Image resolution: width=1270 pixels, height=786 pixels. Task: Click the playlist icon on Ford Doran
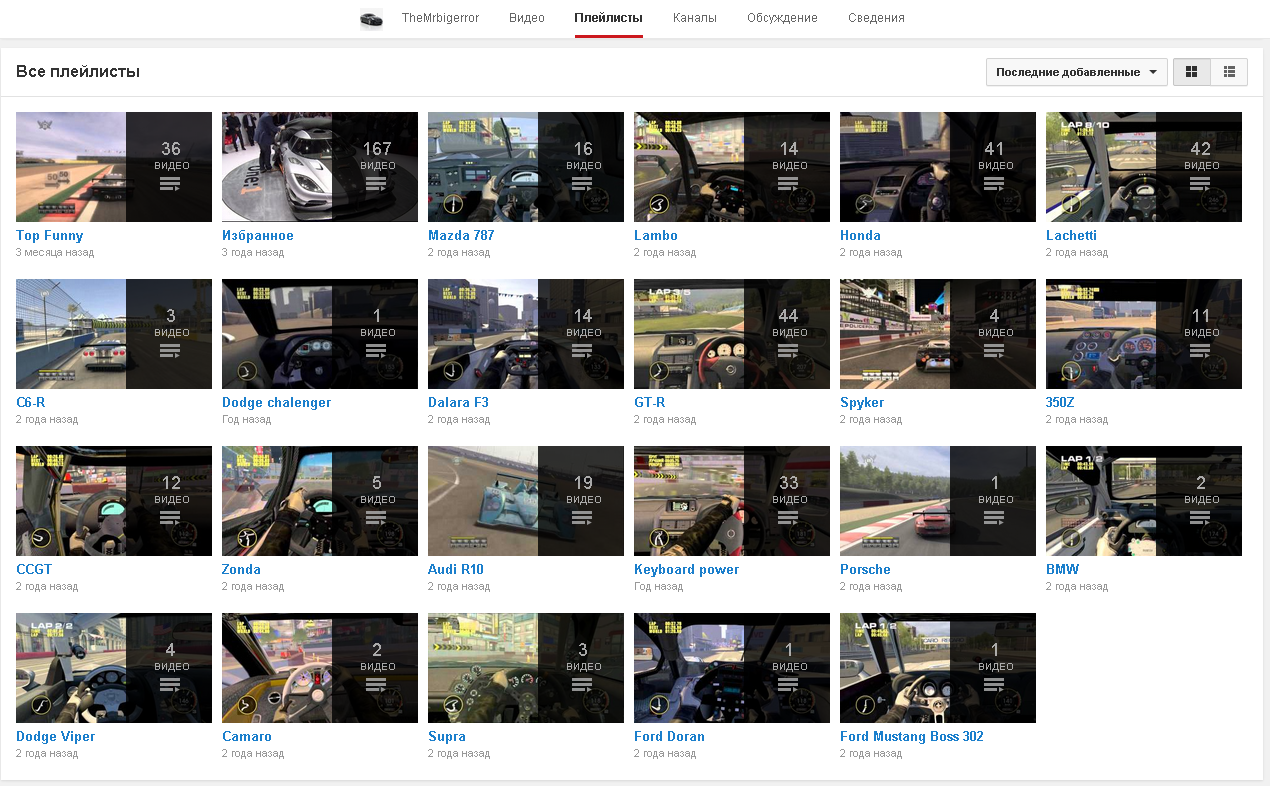coord(788,685)
